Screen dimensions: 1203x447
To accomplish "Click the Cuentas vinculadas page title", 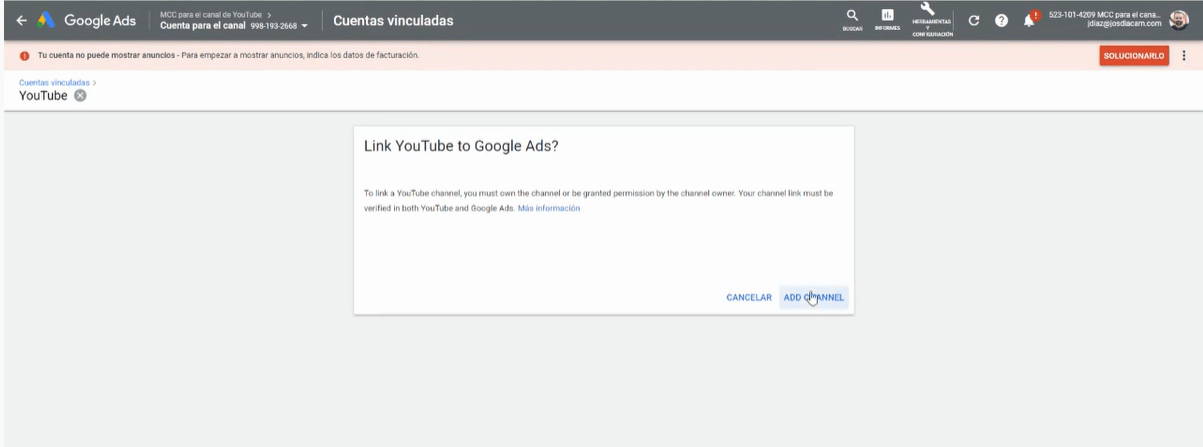I will point(392,21).
